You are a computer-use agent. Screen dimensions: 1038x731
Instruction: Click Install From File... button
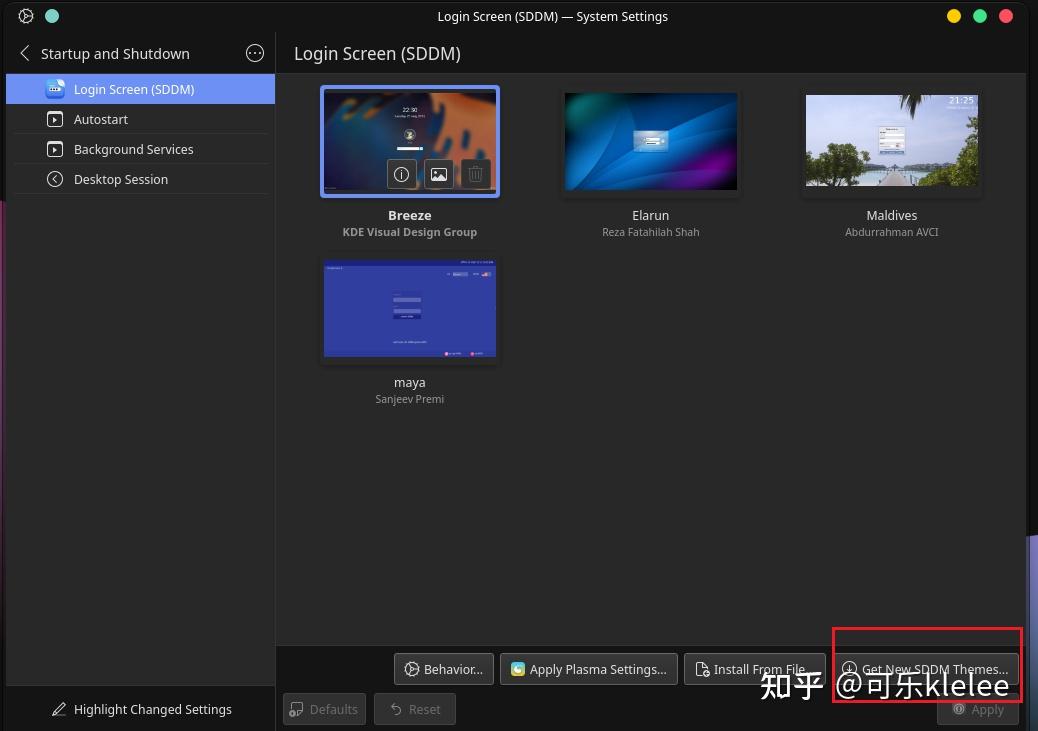(755, 669)
